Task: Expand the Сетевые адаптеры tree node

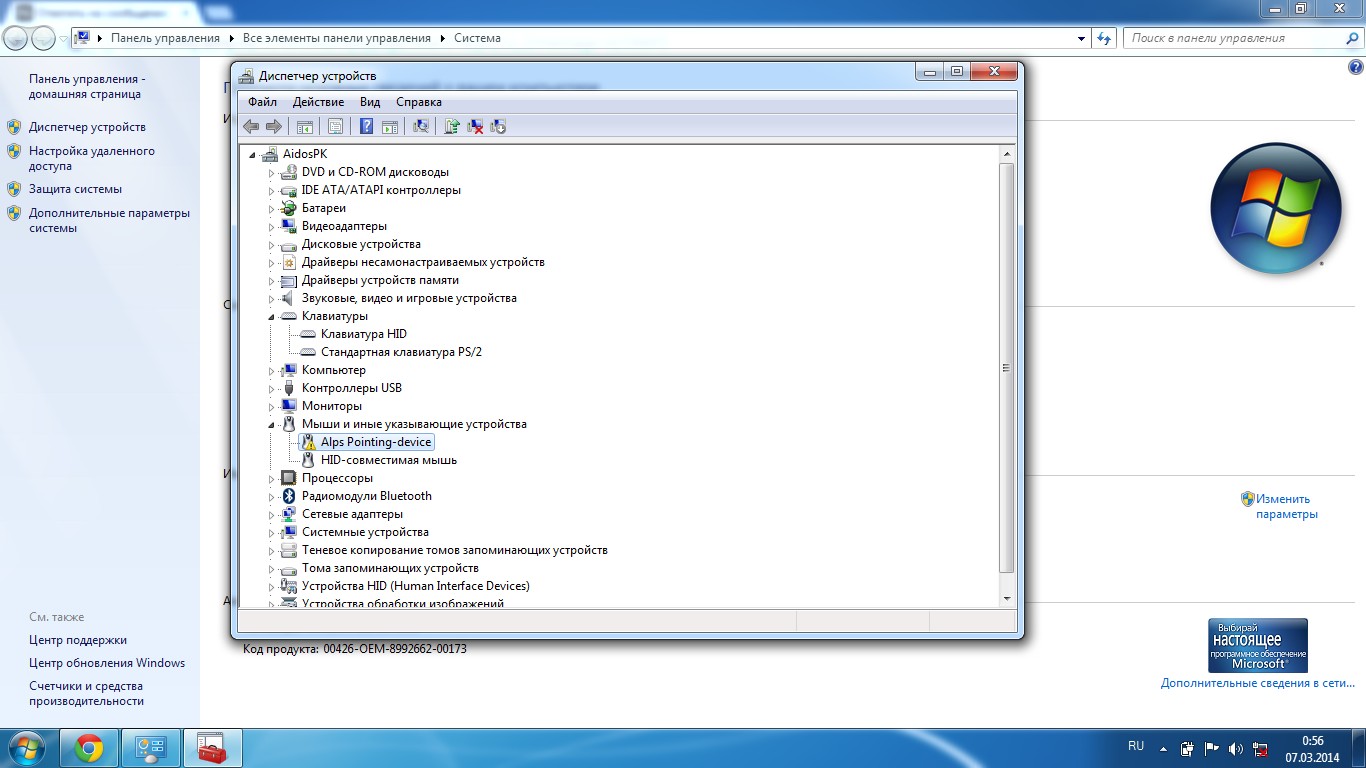Action: 271,514
